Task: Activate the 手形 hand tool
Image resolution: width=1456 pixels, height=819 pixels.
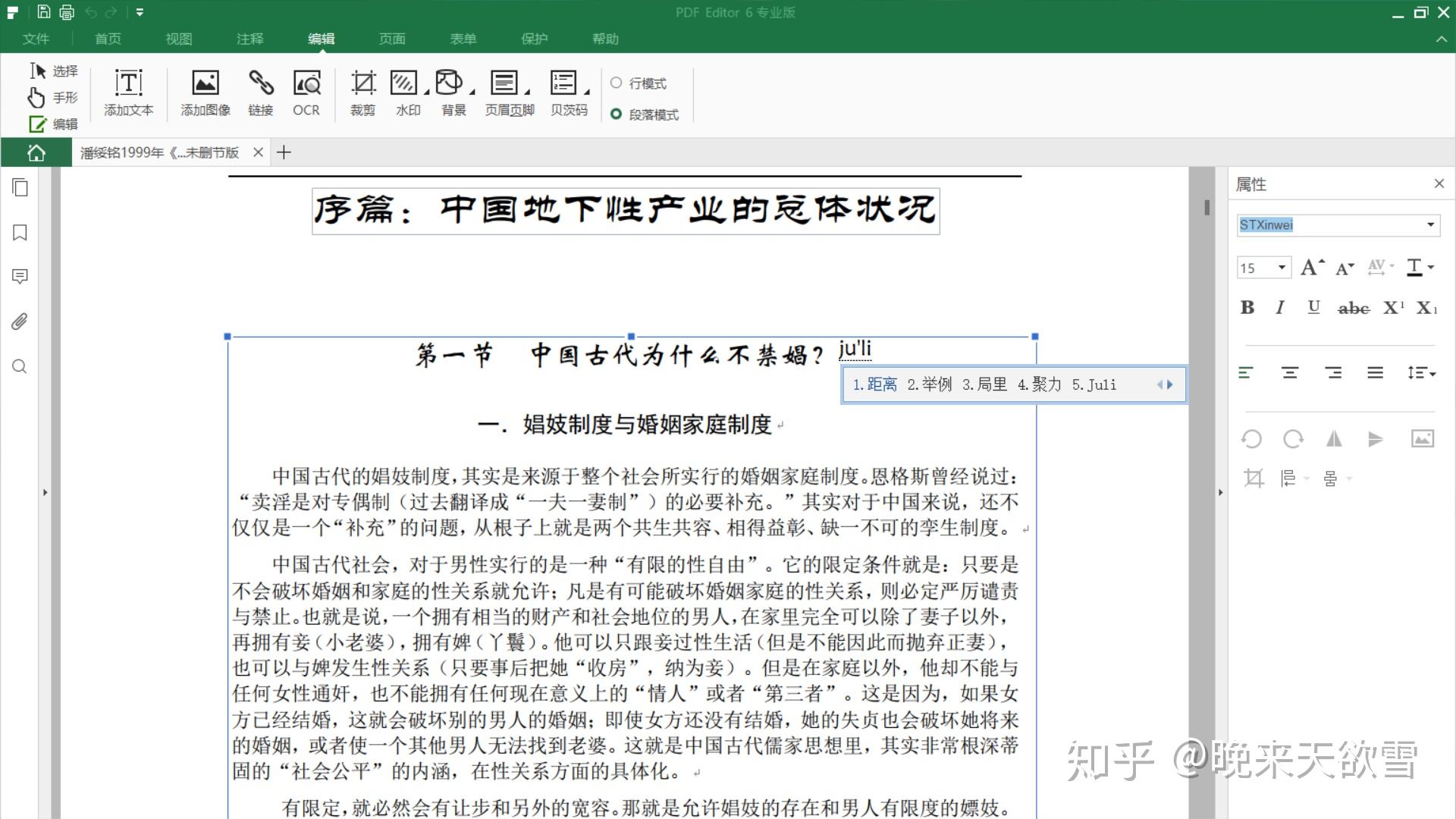Action: click(53, 98)
